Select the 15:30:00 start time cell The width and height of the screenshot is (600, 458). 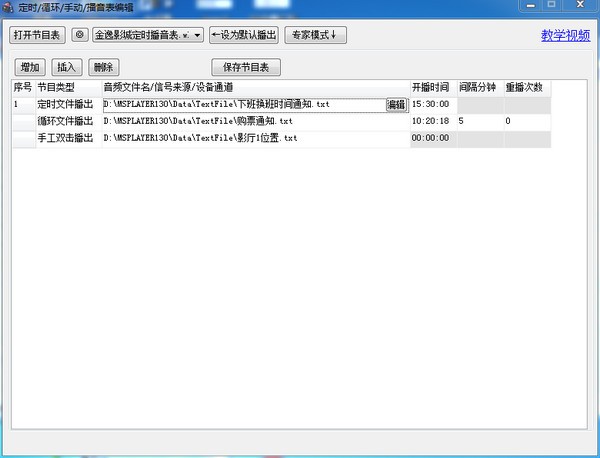tap(434, 104)
